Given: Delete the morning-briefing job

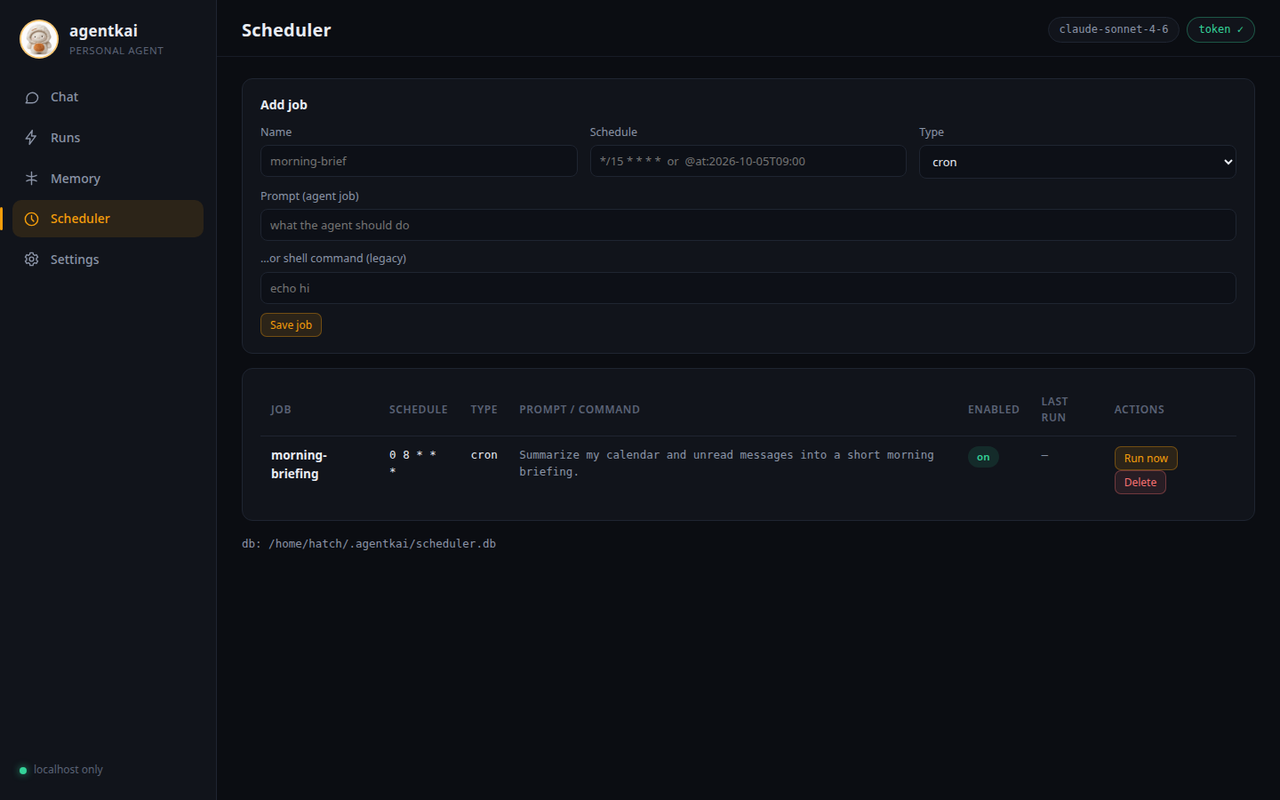Looking at the screenshot, I should 1140,482.
